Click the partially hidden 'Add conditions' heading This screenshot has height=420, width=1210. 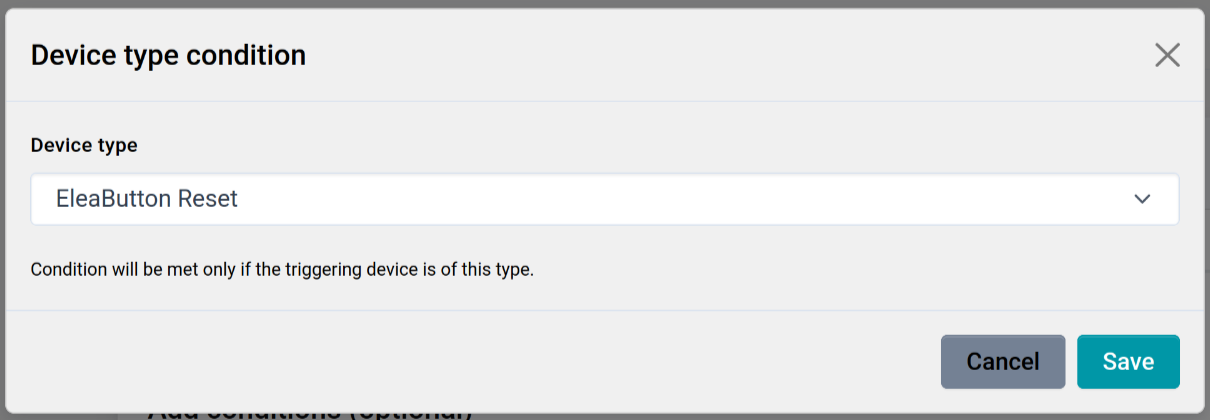310,413
